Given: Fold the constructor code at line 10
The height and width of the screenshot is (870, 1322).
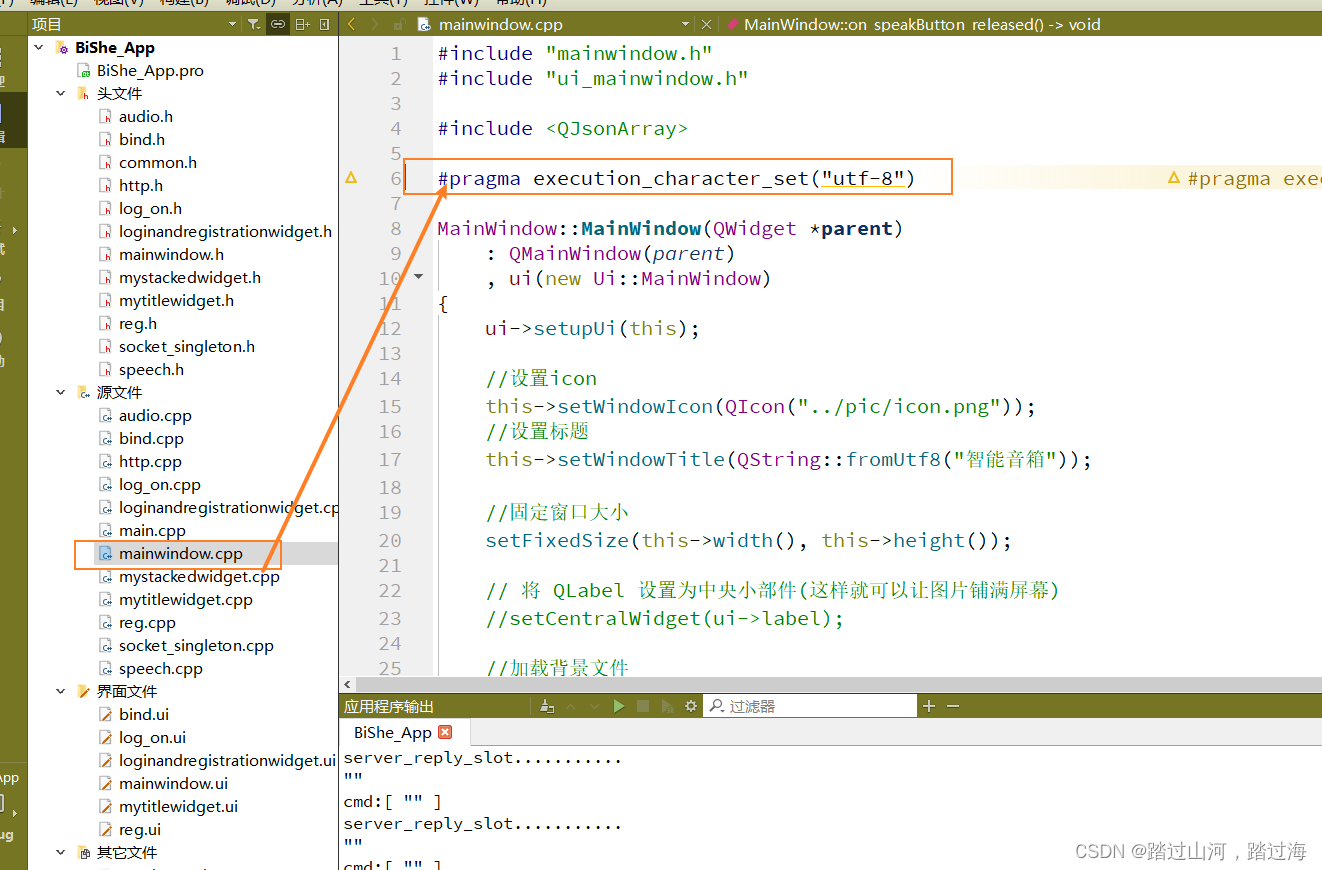Looking at the screenshot, I should (418, 277).
